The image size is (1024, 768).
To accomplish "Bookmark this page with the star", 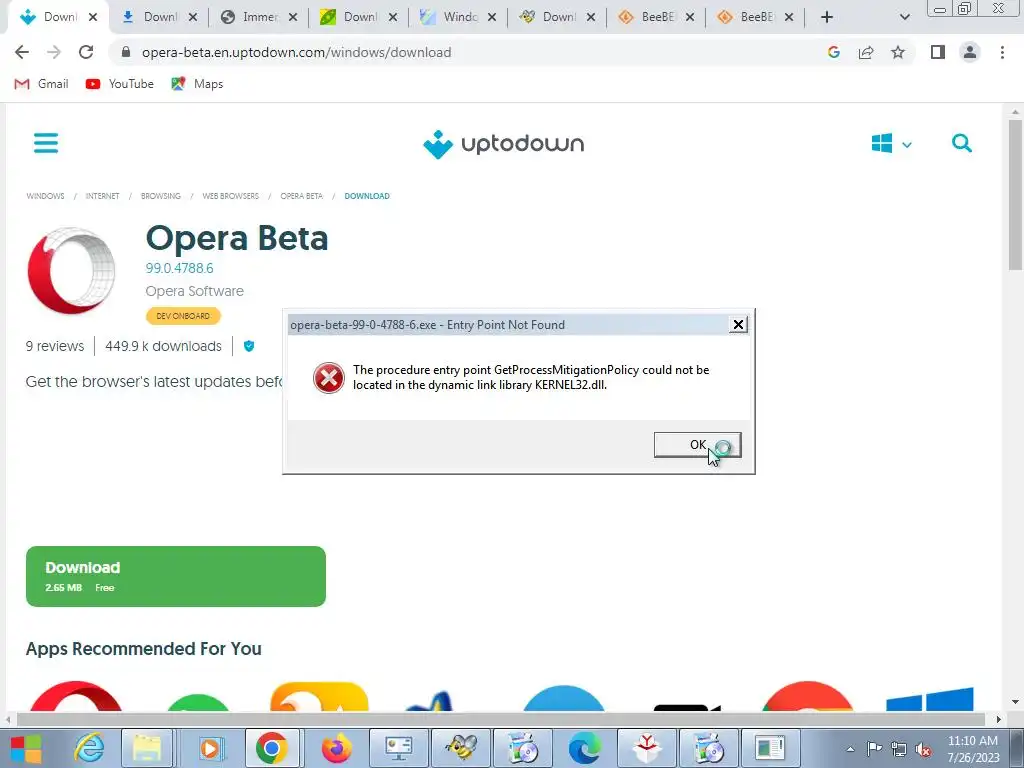I will (898, 52).
